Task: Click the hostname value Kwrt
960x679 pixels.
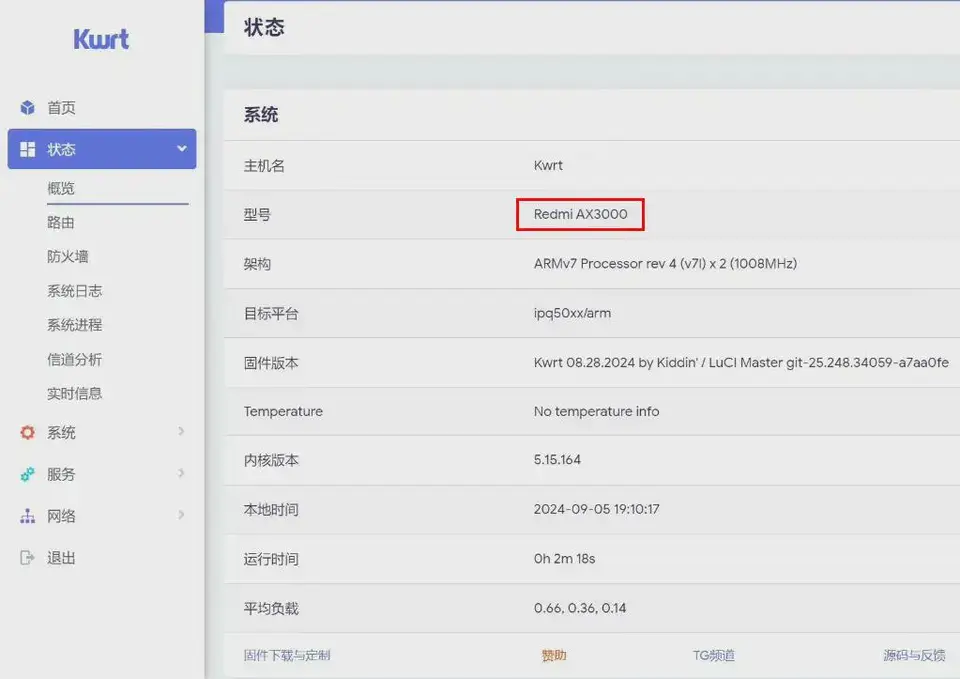Action: (548, 165)
